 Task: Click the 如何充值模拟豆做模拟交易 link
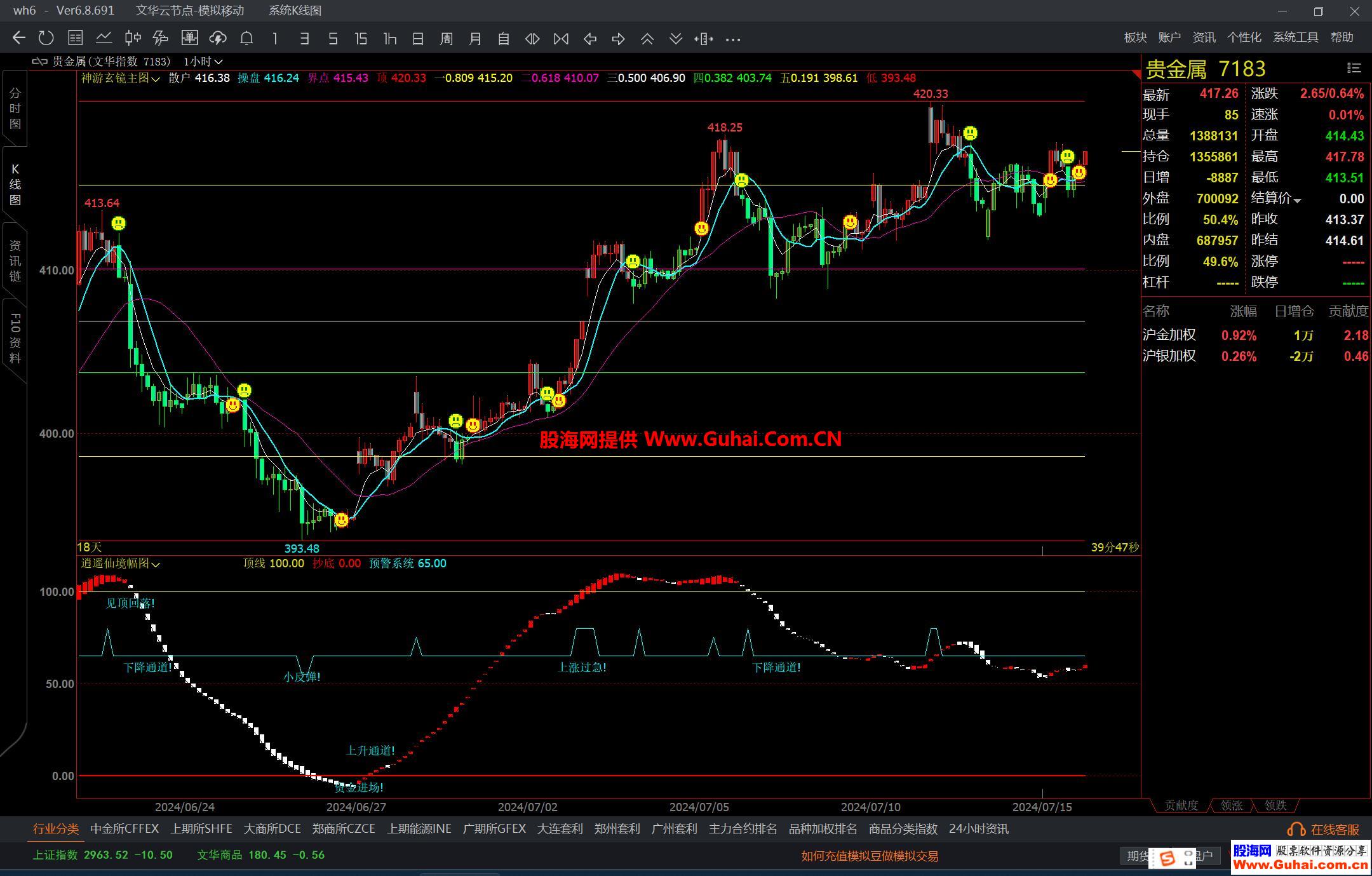pos(870,856)
